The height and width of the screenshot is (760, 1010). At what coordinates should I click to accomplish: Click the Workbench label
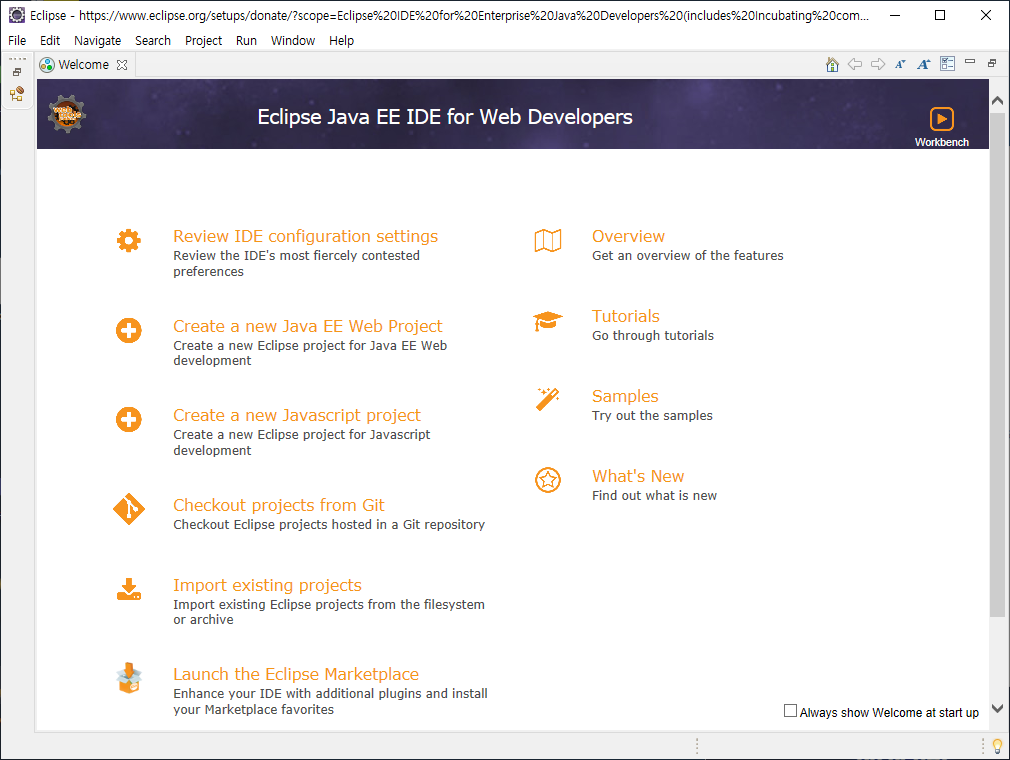[x=941, y=142]
